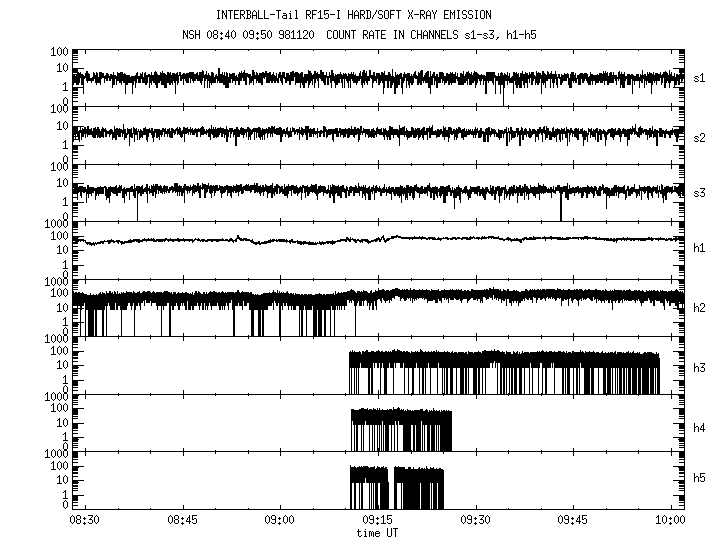Click the 08:30 time axis tick label

coord(83,521)
